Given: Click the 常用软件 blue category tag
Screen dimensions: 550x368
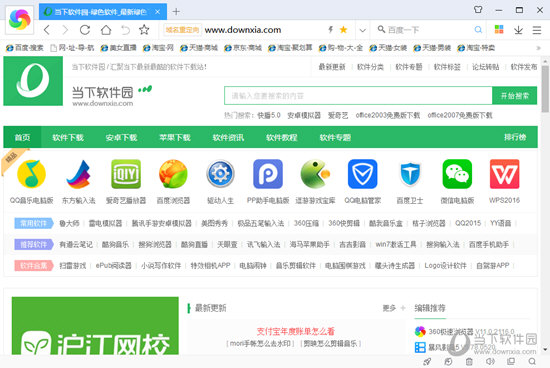Looking at the screenshot, I should point(34,223).
